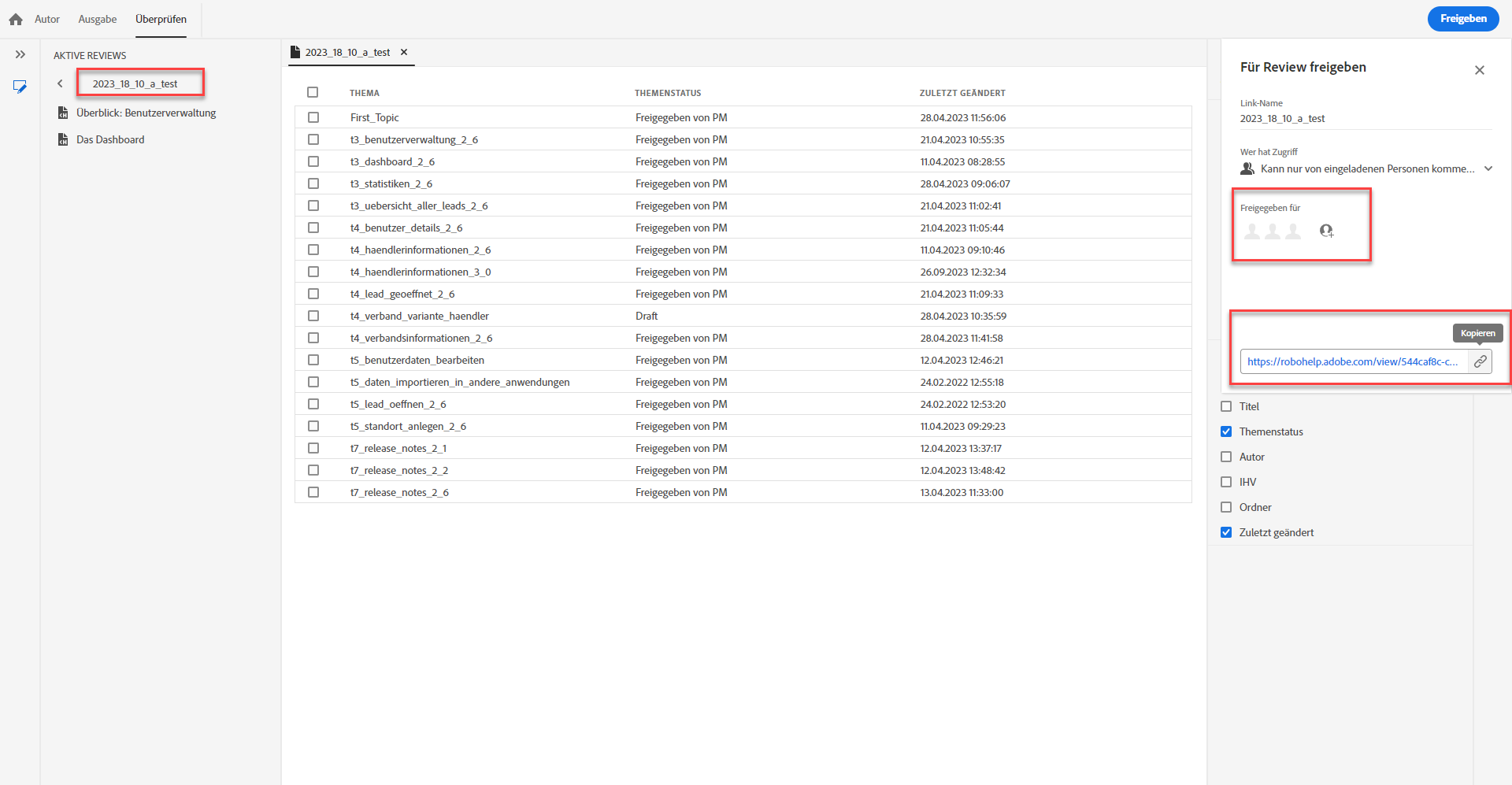Switch to the Autor tab
Image resolution: width=1512 pixels, height=785 pixels.
[46, 19]
